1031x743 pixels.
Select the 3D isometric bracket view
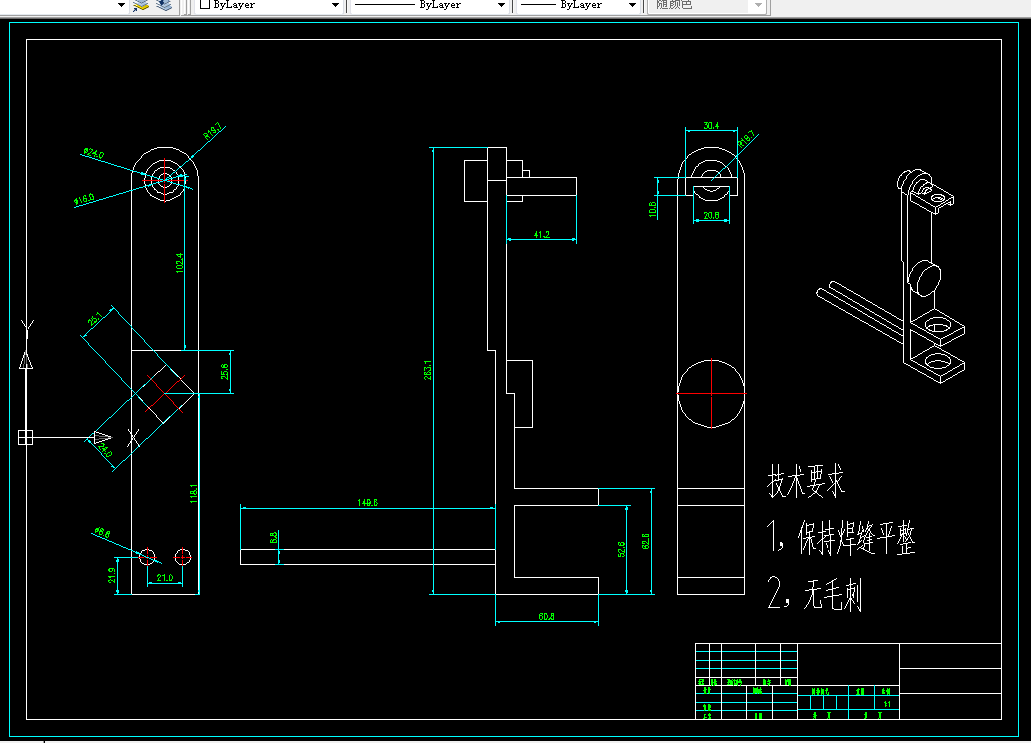(891, 276)
